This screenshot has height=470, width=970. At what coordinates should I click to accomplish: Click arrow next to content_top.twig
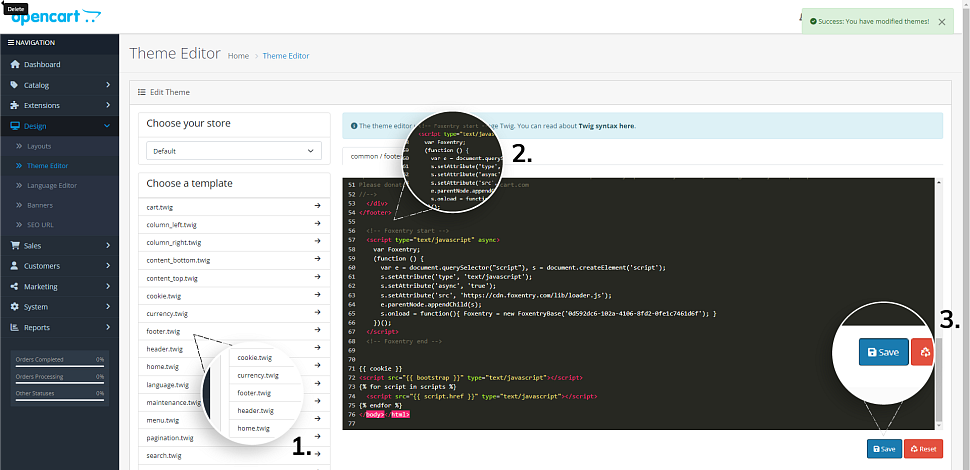(x=317, y=277)
